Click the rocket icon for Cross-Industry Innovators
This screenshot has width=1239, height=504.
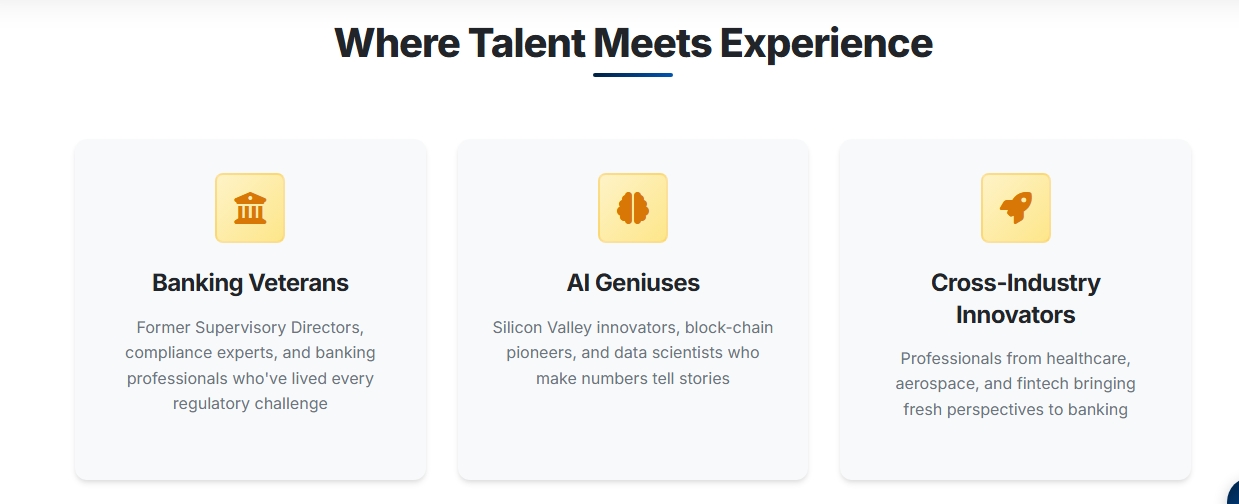tap(1015, 208)
